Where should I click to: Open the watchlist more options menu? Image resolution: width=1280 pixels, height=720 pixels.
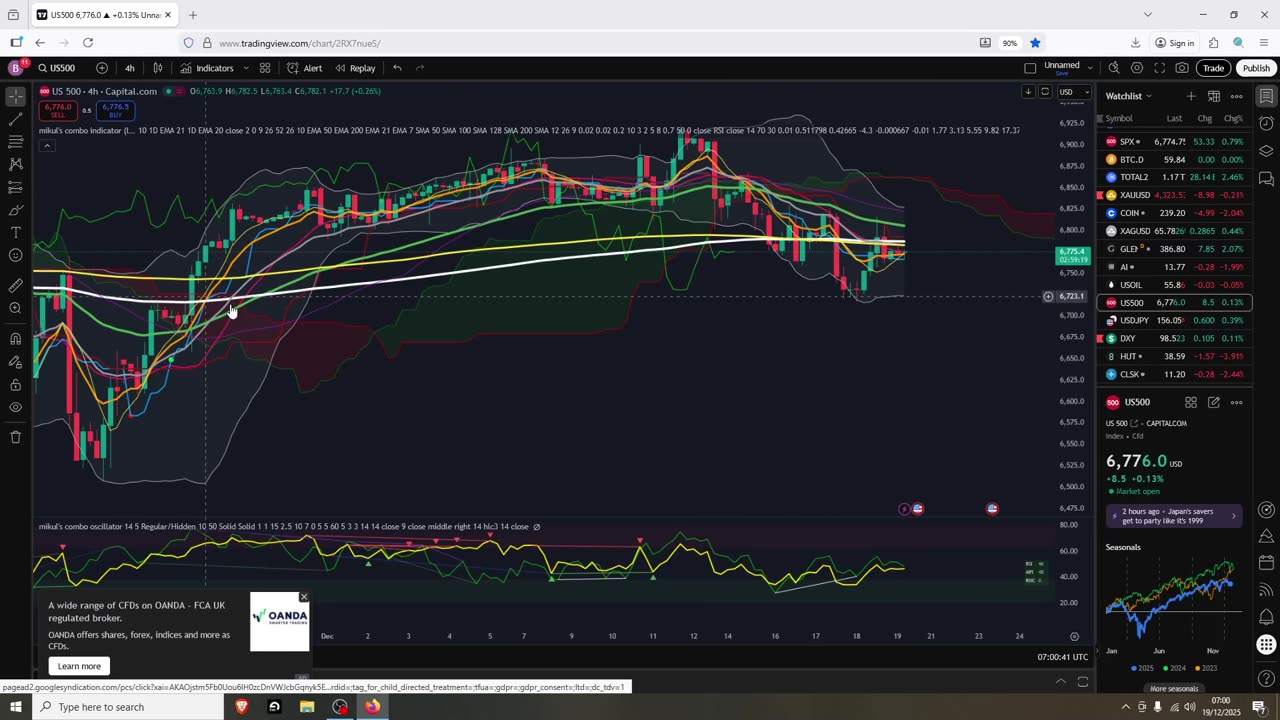tap(1236, 96)
